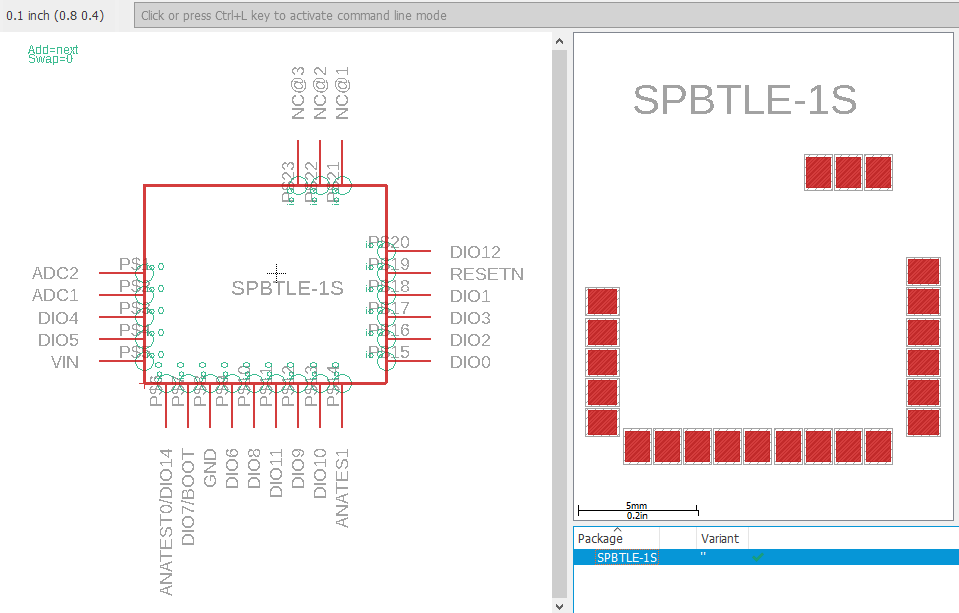This screenshot has height=613, width=959.
Task: Select the NC@2 pin label
Action: click(x=320, y=93)
